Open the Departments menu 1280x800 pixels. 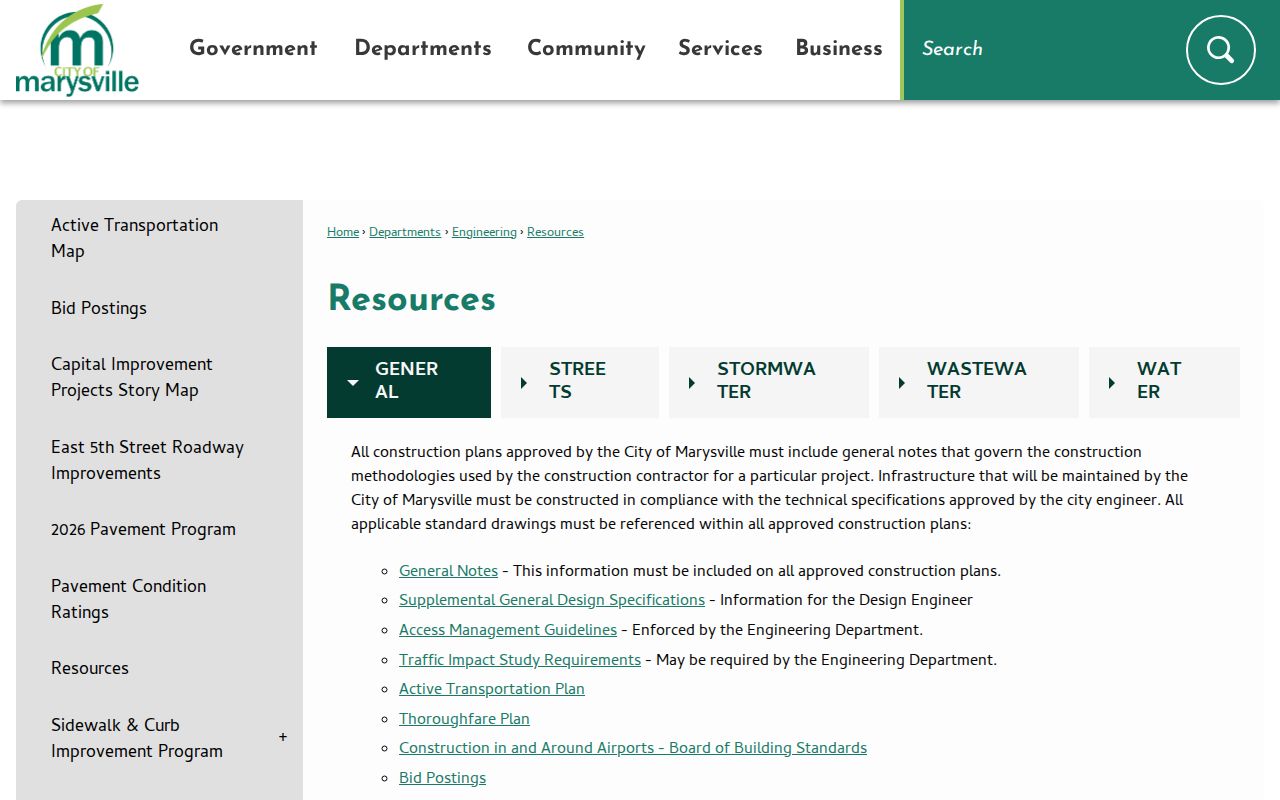[423, 48]
